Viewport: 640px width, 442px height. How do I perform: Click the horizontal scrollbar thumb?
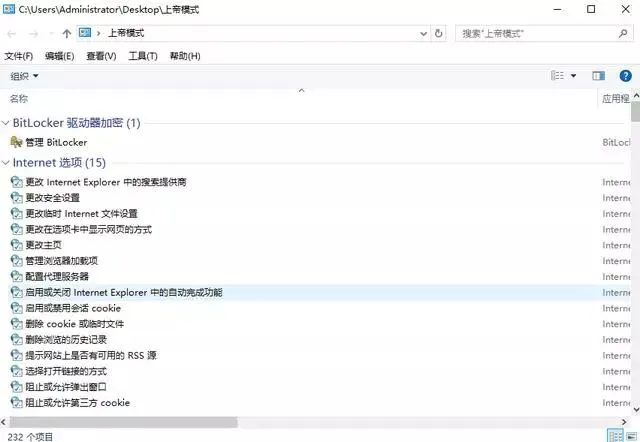click(x=123, y=422)
